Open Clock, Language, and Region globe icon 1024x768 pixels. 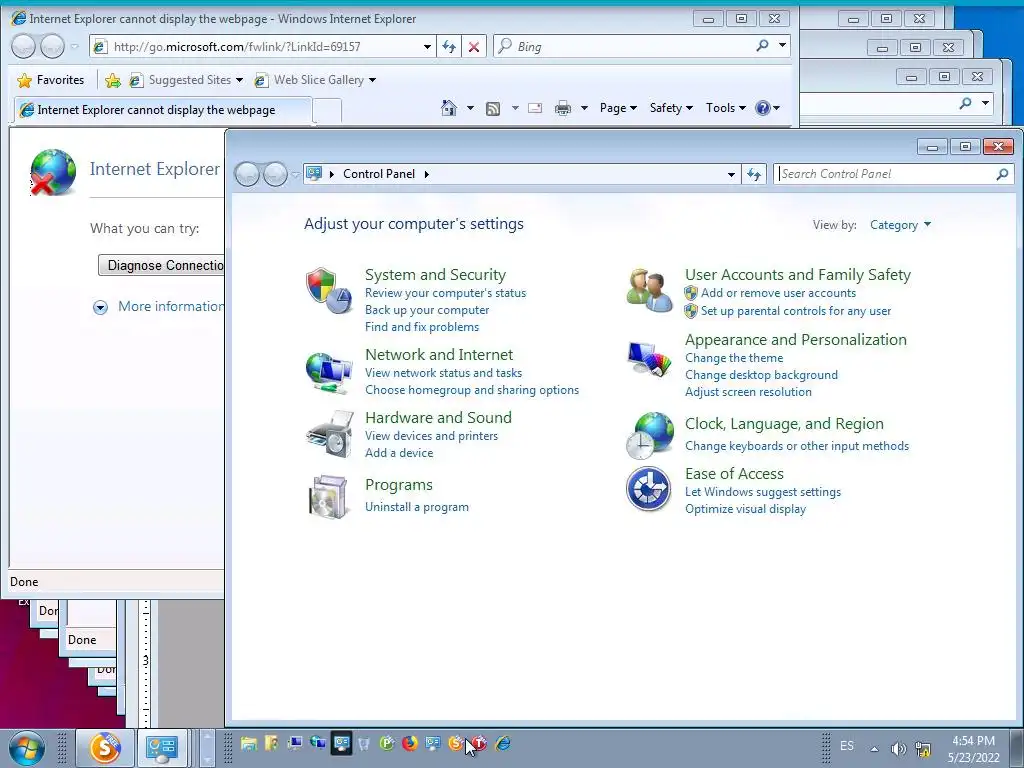(649, 436)
